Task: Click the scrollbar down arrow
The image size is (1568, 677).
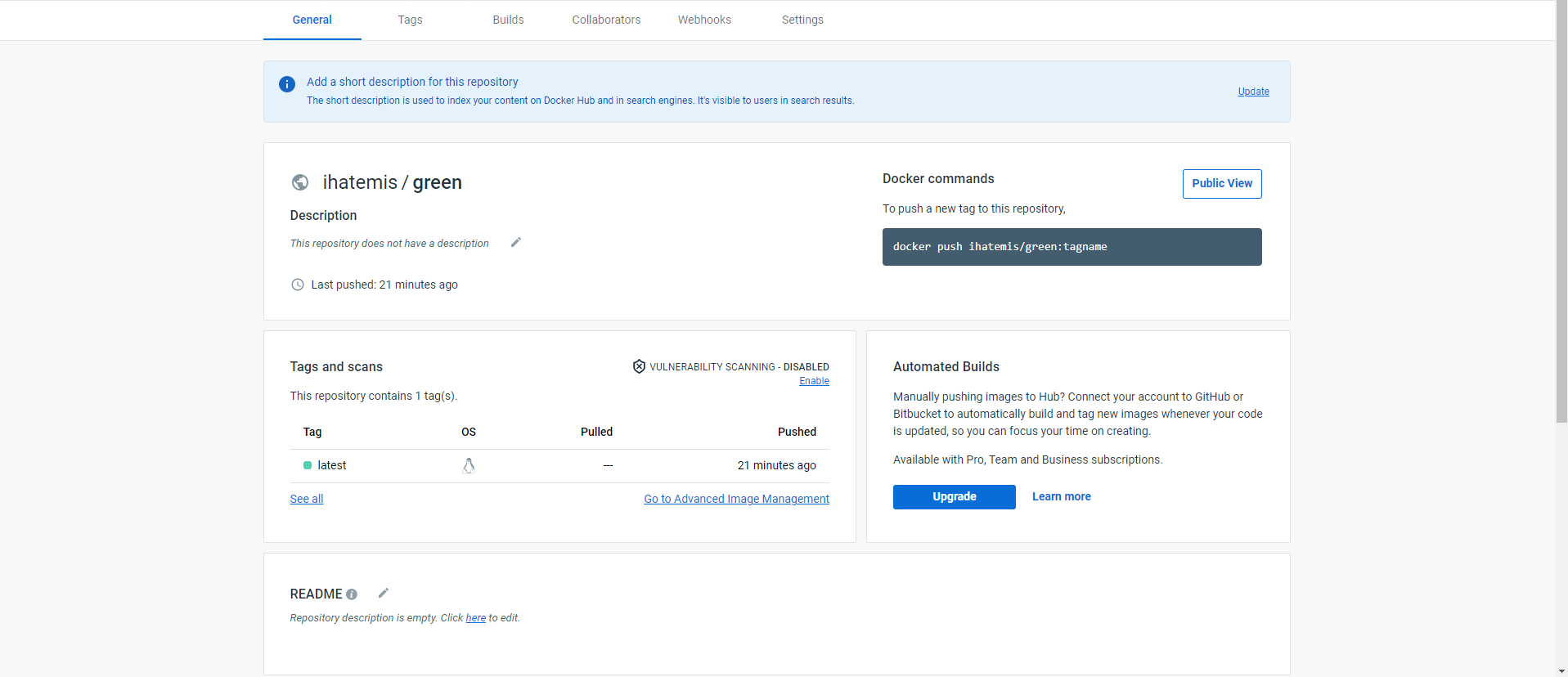Action: [x=1561, y=671]
